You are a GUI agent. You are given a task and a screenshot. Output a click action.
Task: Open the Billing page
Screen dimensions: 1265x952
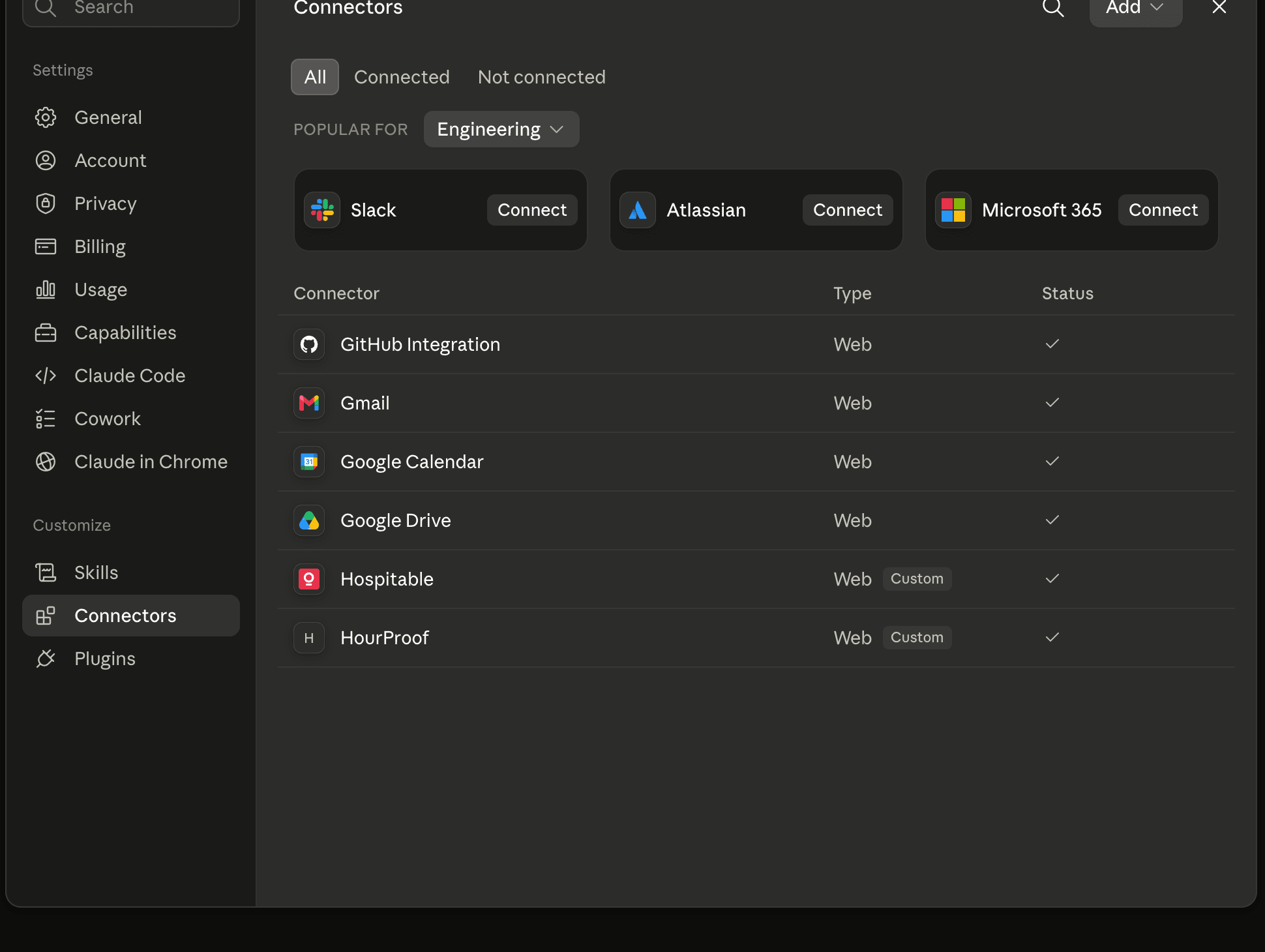pyautogui.click(x=131, y=246)
